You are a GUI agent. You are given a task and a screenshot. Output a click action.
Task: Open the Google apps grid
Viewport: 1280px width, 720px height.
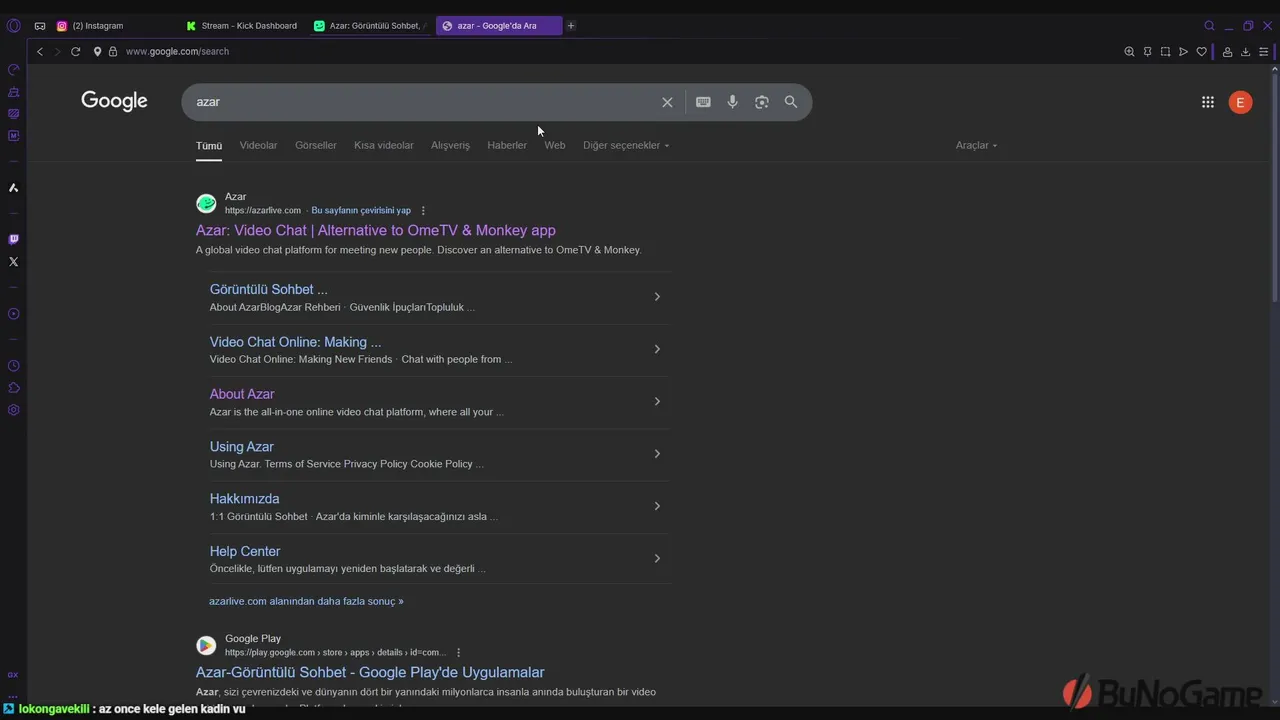point(1208,102)
